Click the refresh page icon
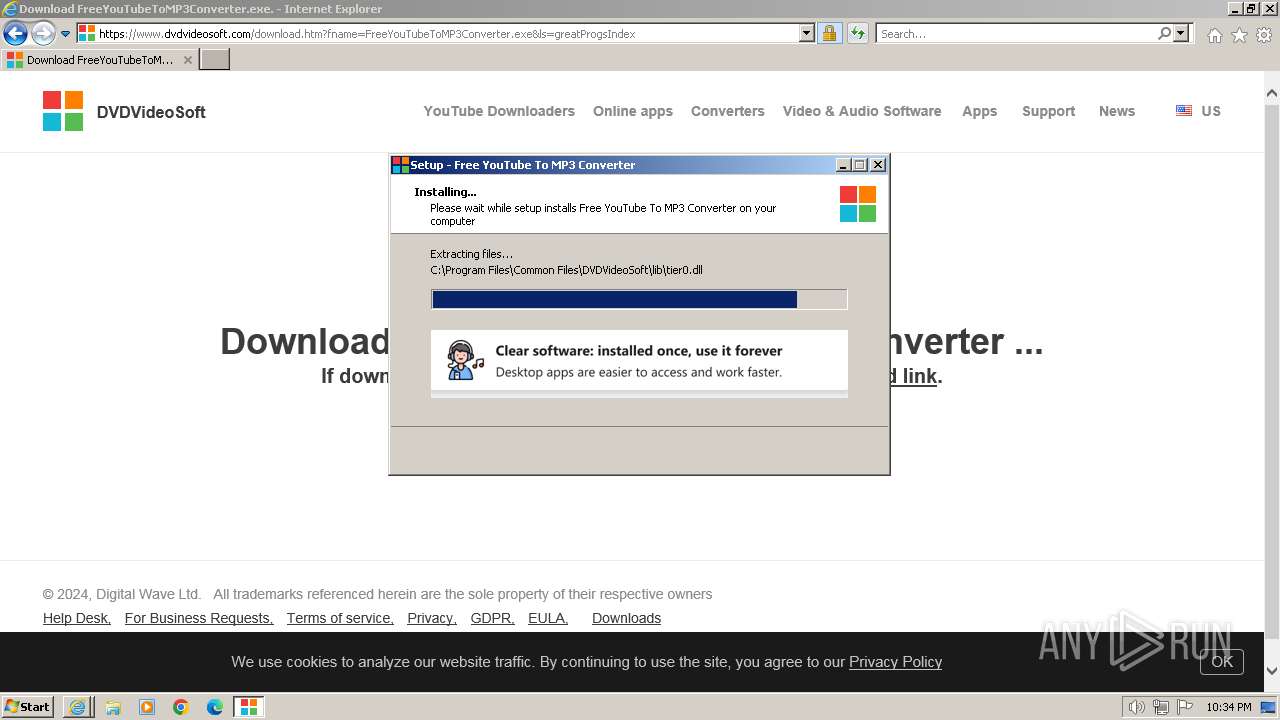 [x=857, y=34]
